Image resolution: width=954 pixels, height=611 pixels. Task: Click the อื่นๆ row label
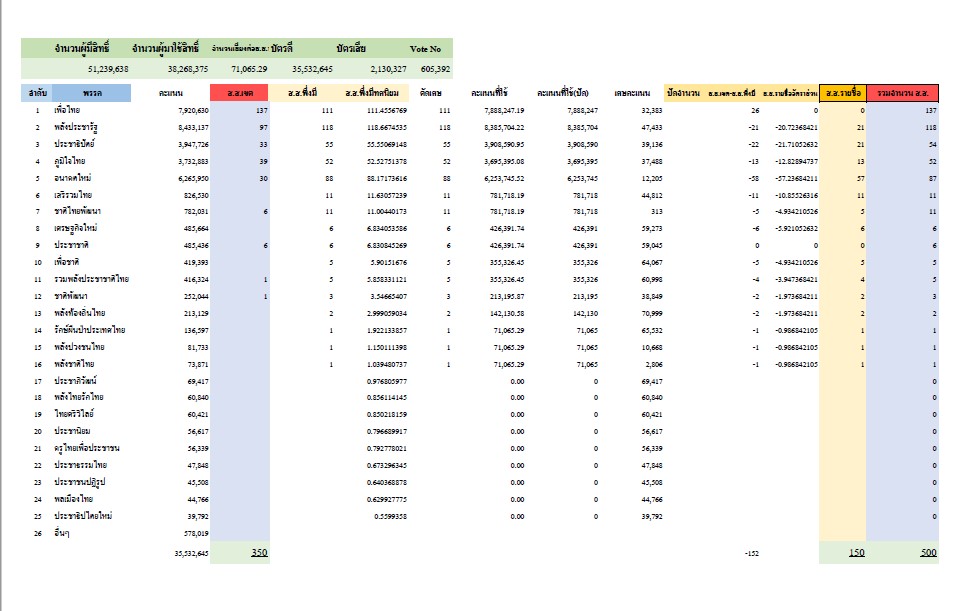[61, 533]
